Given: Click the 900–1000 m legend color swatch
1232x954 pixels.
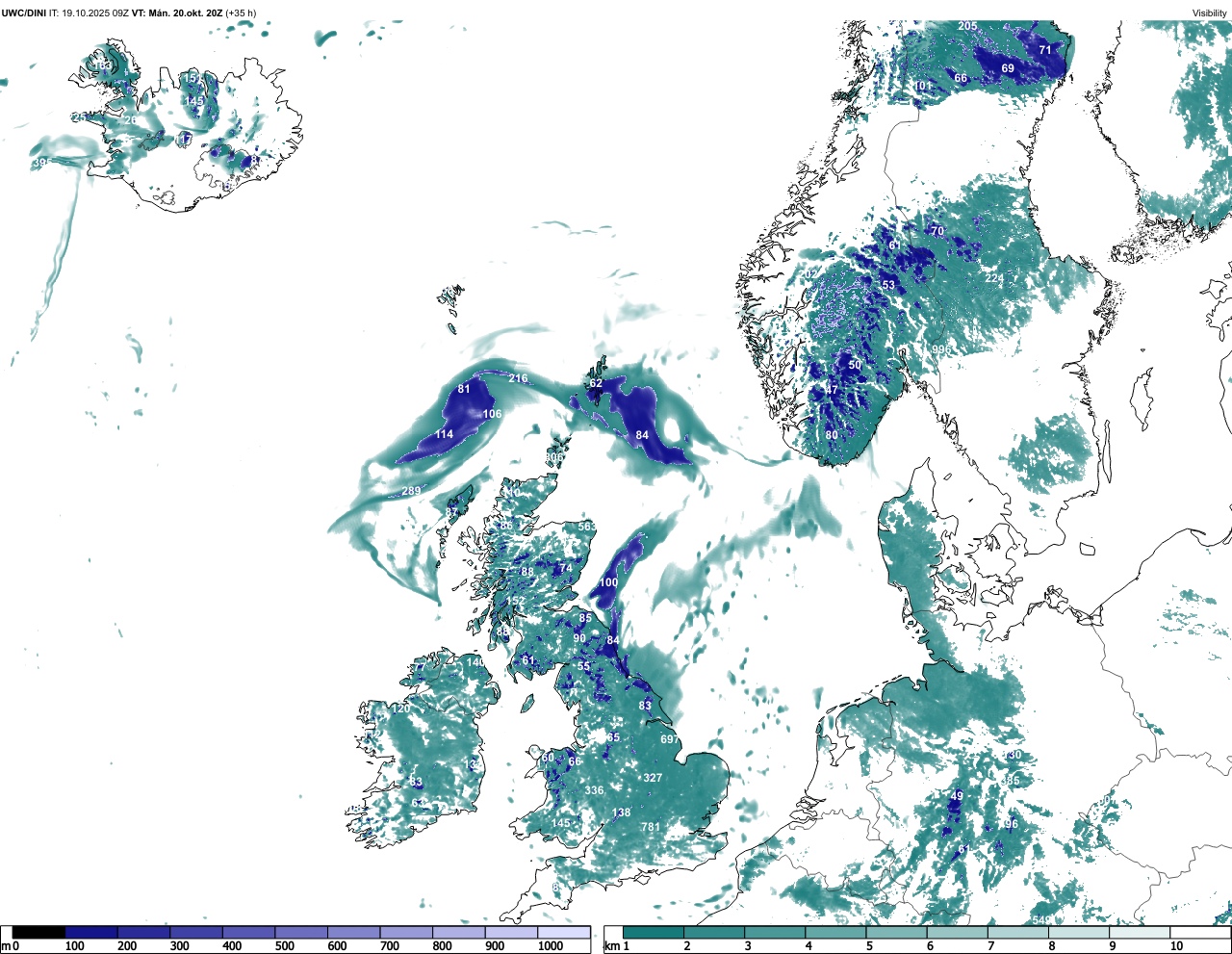Looking at the screenshot, I should point(511,933).
